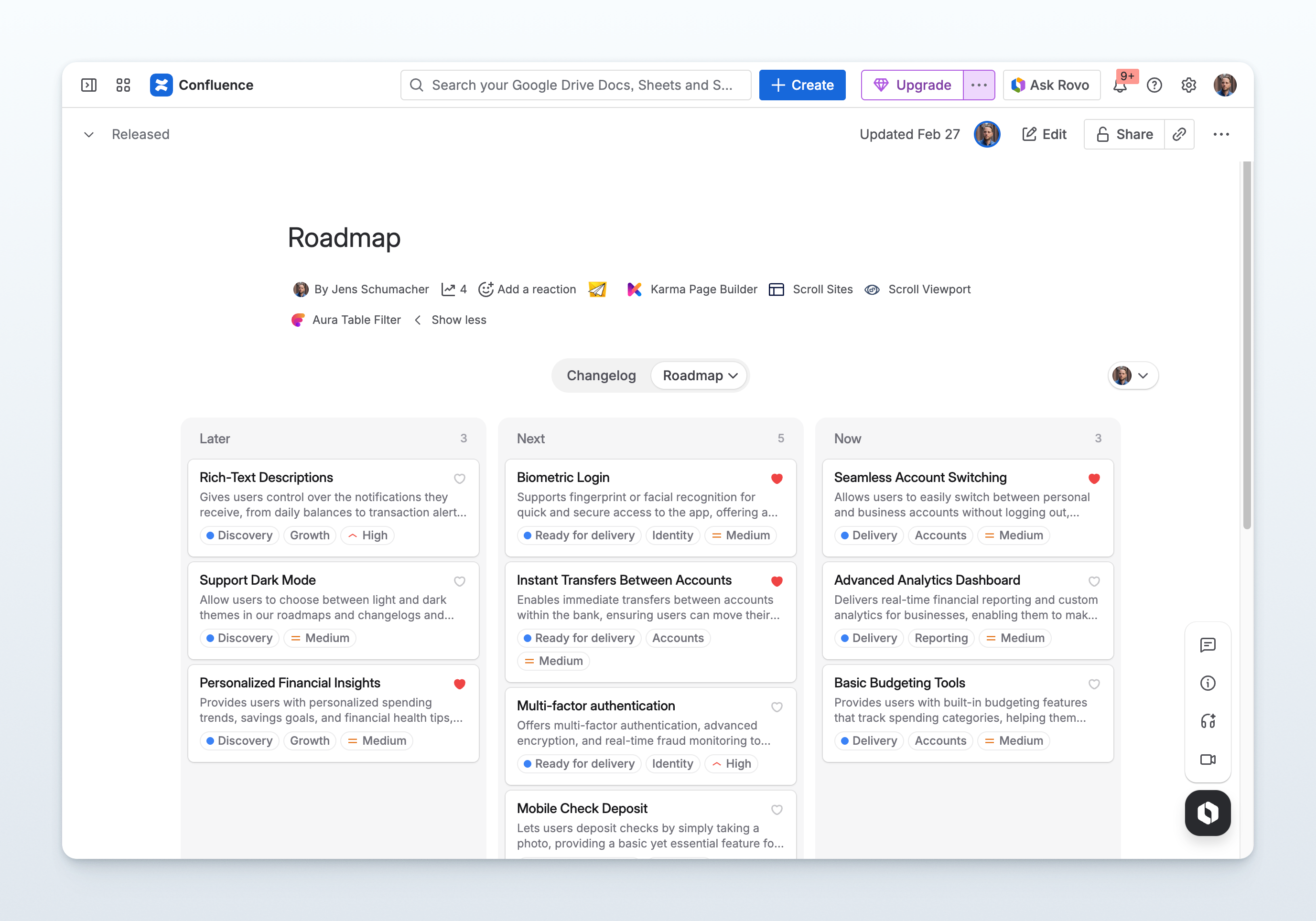
Task: Open the video camera icon in right toolbar
Action: pyautogui.click(x=1208, y=759)
